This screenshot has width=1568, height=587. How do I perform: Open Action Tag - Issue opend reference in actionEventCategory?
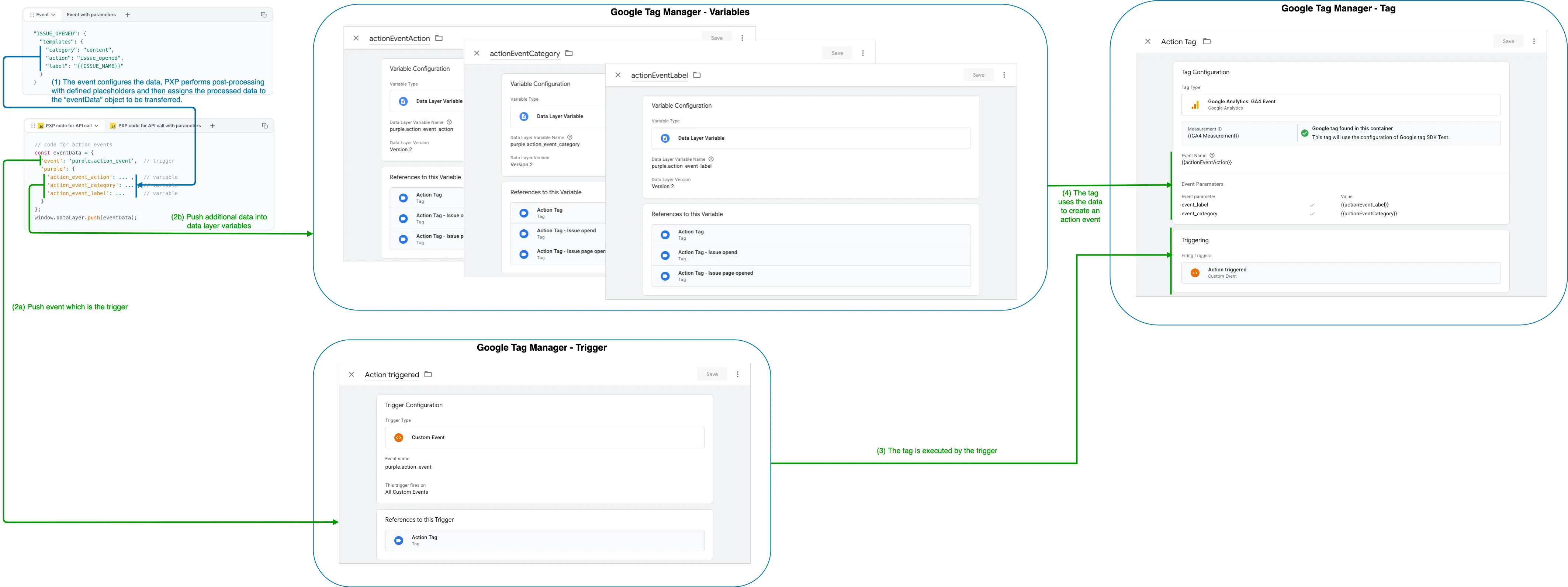coord(558,234)
